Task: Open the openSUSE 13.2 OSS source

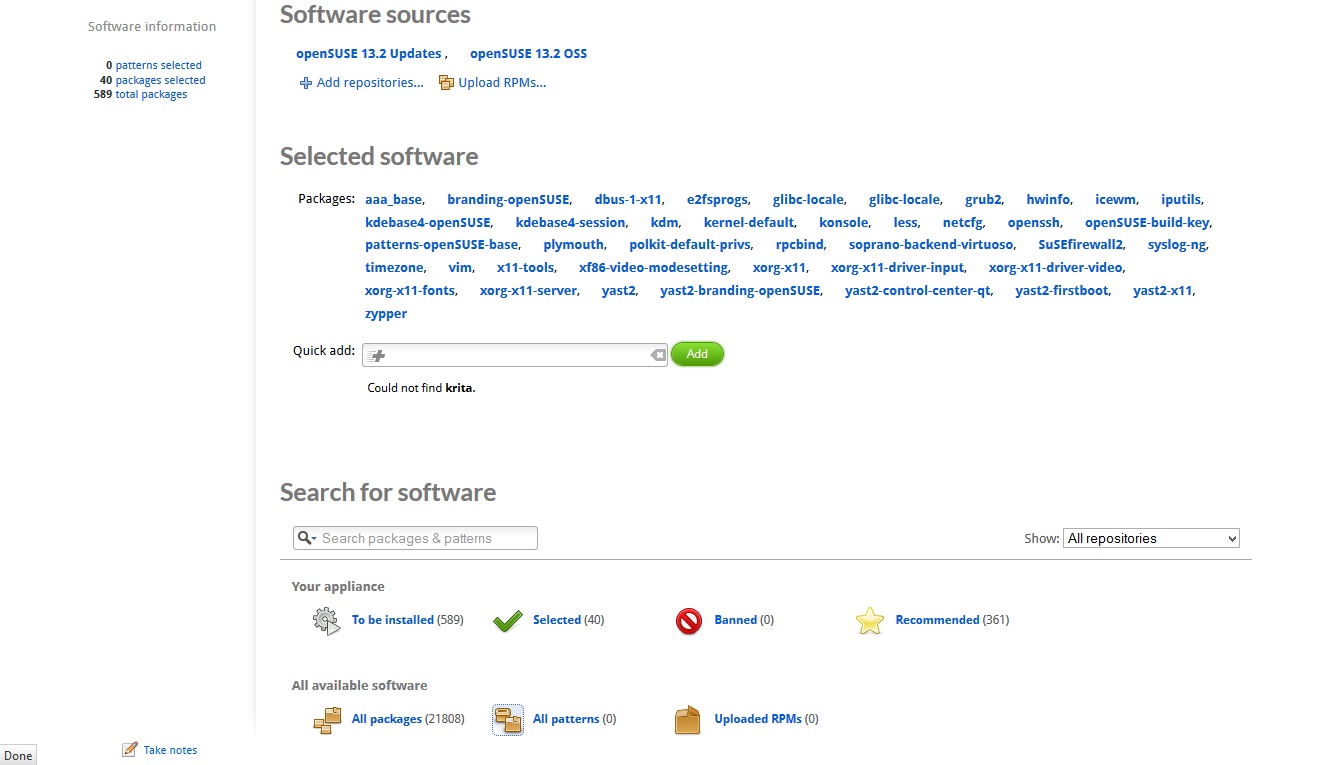Action: coord(529,54)
